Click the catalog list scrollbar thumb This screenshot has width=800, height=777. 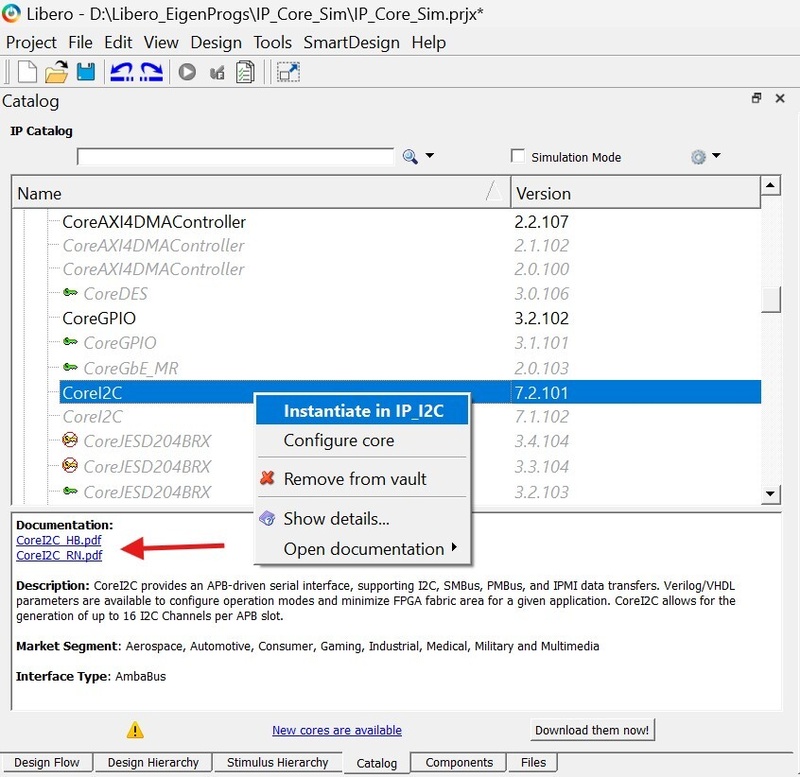pyautogui.click(x=770, y=299)
